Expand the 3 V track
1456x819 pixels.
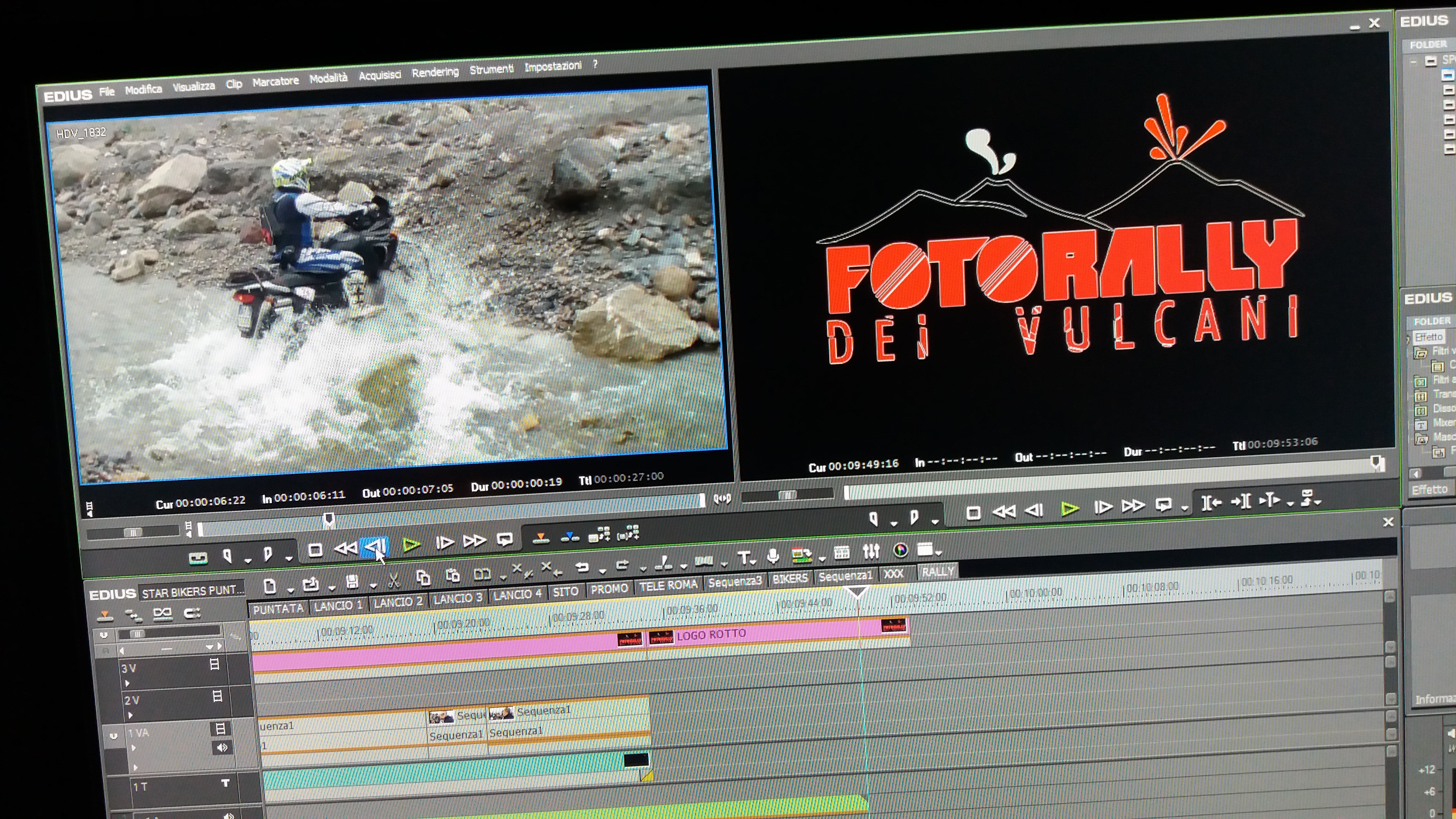coord(127,683)
